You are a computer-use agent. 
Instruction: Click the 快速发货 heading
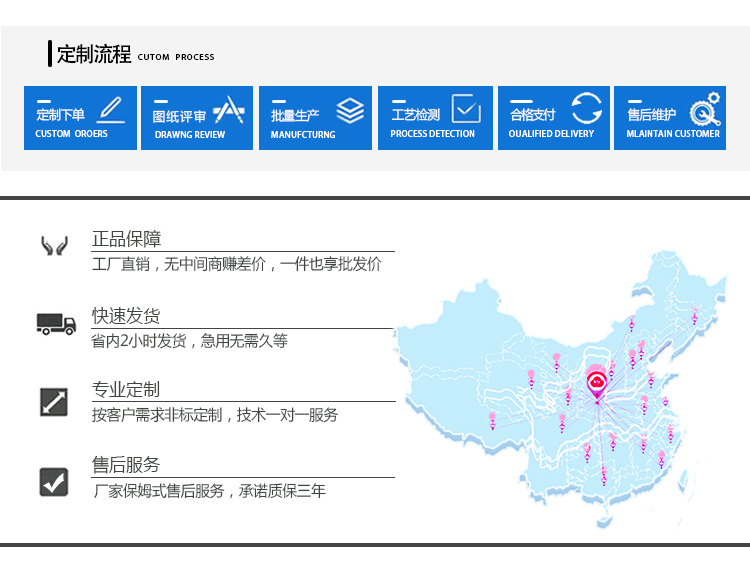126,316
